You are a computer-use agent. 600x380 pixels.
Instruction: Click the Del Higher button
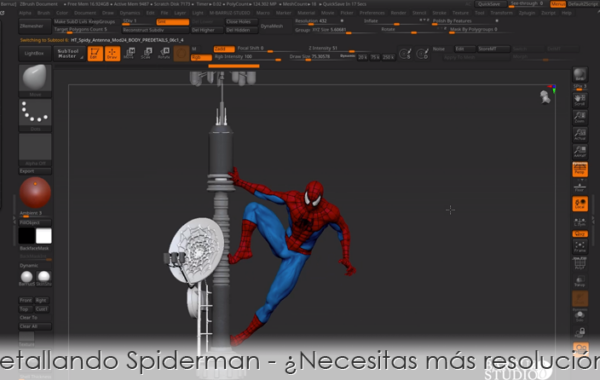pyautogui.click(x=207, y=30)
